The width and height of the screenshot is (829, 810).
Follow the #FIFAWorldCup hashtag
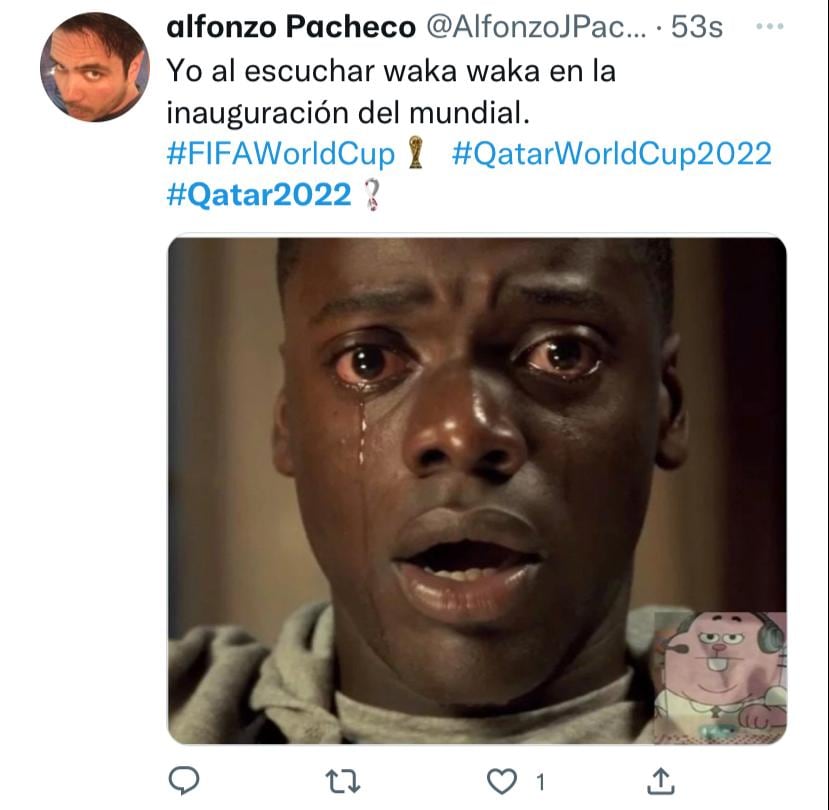281,154
